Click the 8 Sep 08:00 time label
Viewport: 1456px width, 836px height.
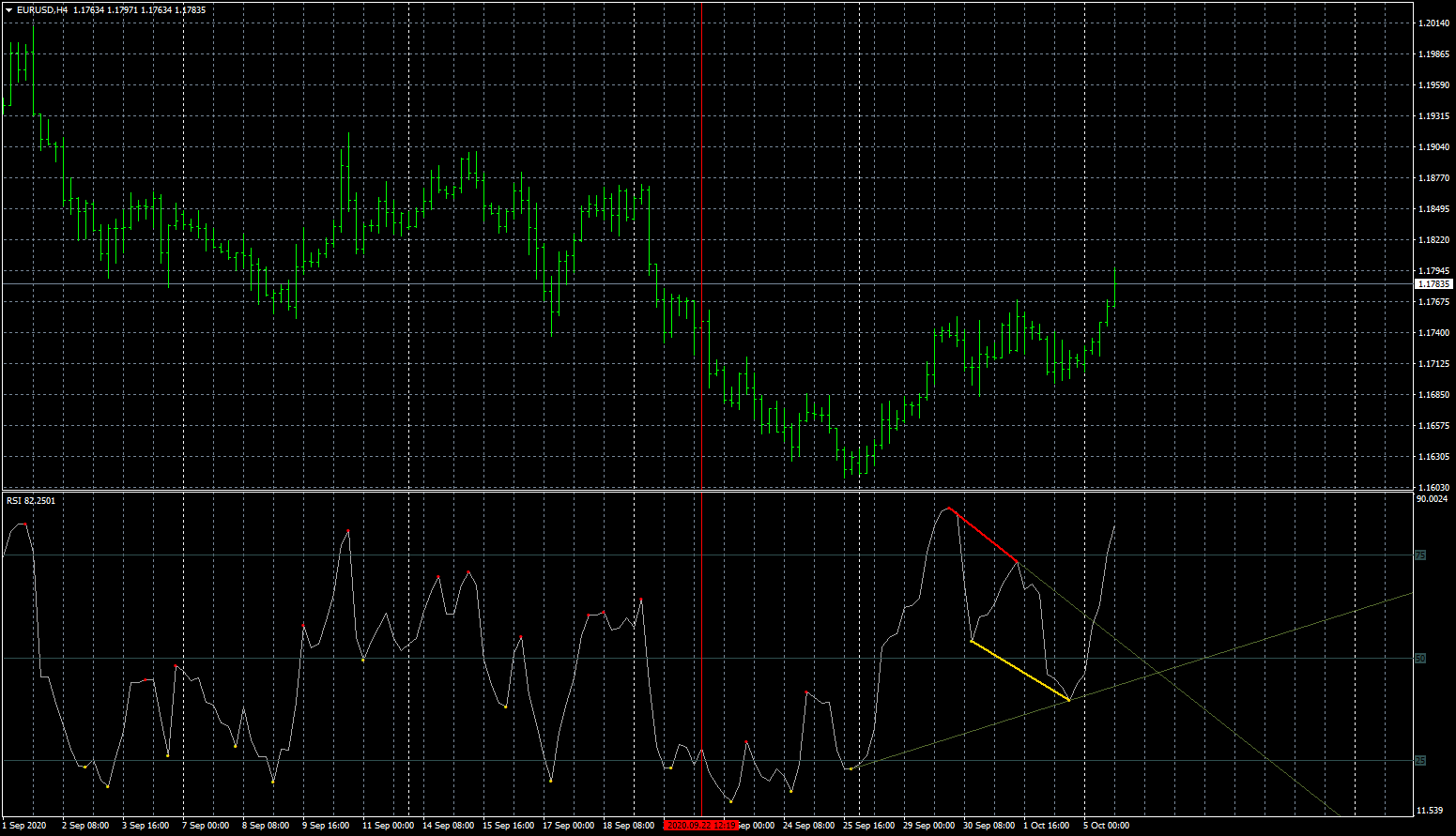(x=266, y=826)
